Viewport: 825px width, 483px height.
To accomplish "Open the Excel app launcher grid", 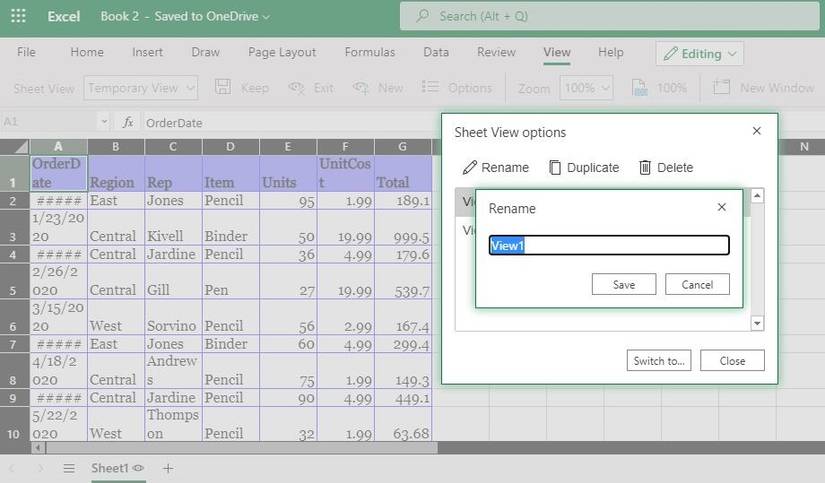I will pyautogui.click(x=18, y=16).
